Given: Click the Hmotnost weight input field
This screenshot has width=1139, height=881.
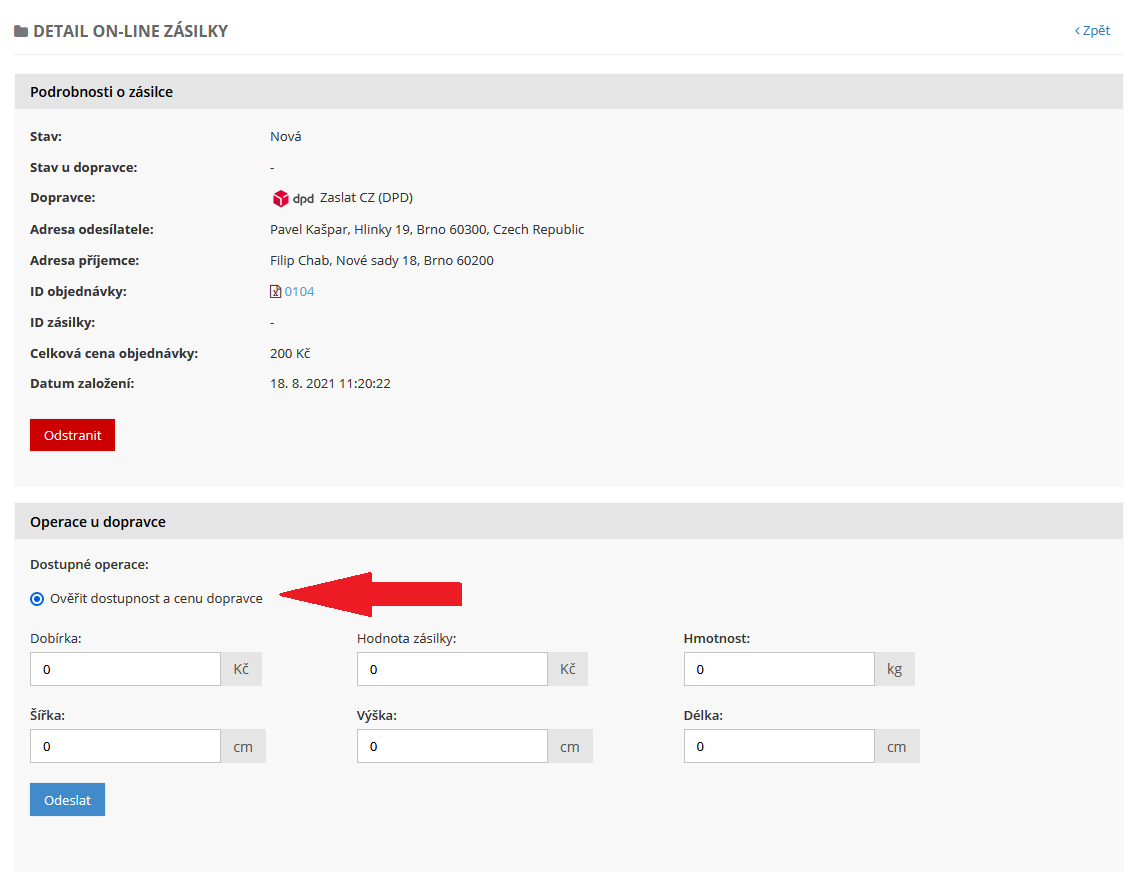Looking at the screenshot, I should pyautogui.click(x=779, y=669).
